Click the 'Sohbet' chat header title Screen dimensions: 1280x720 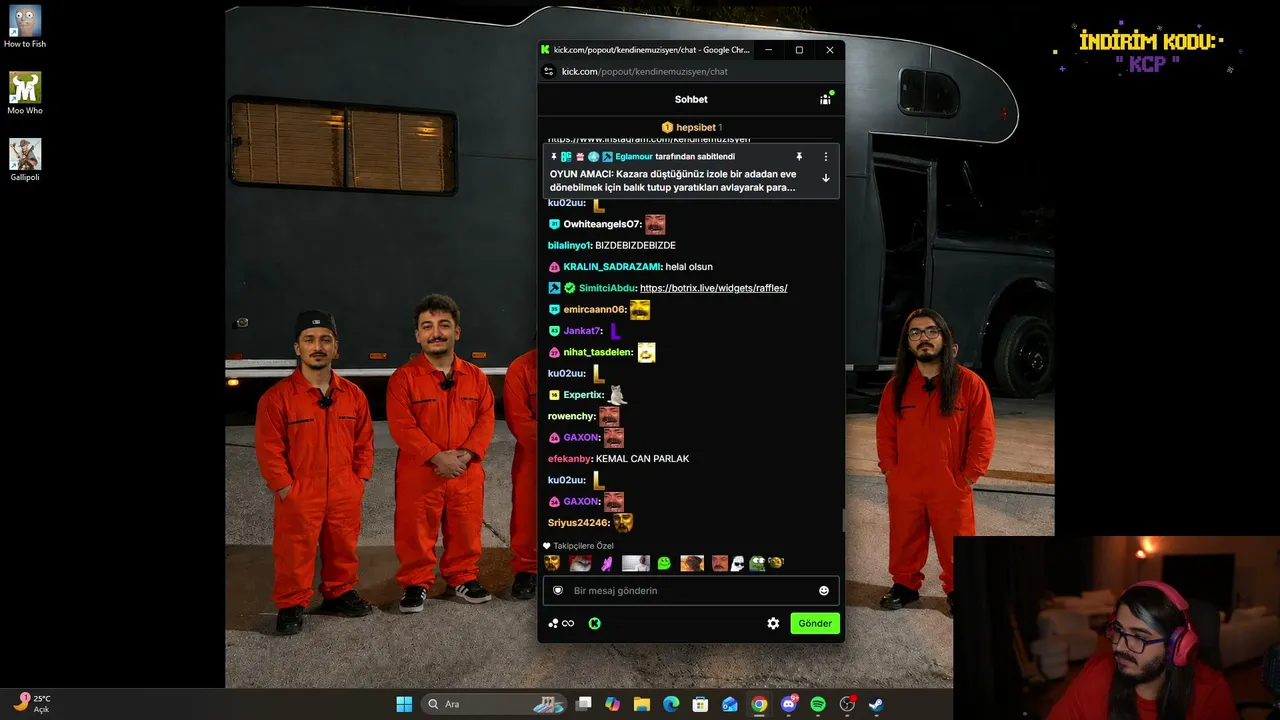click(x=691, y=99)
